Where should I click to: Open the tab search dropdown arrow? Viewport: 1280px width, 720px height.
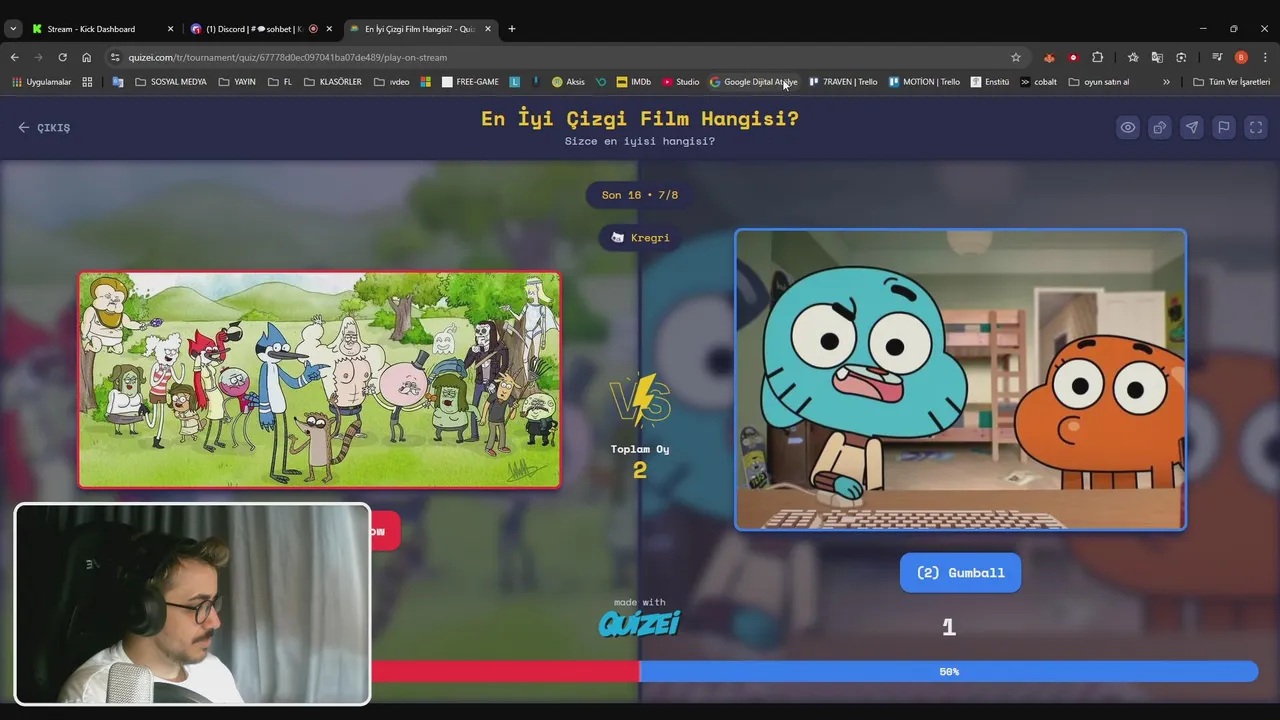12,29
